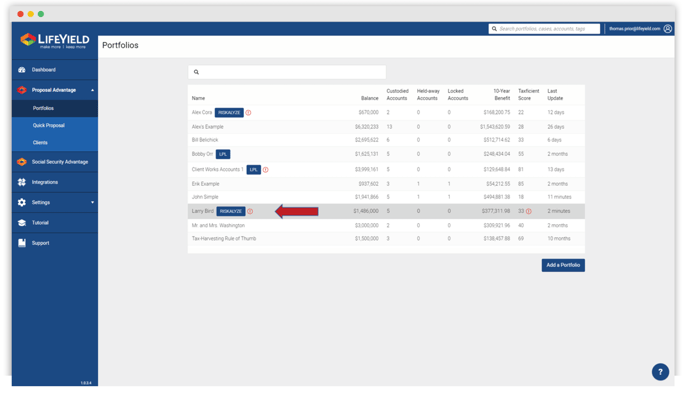
Task: Sort by Name column header
Action: [x=198, y=98]
